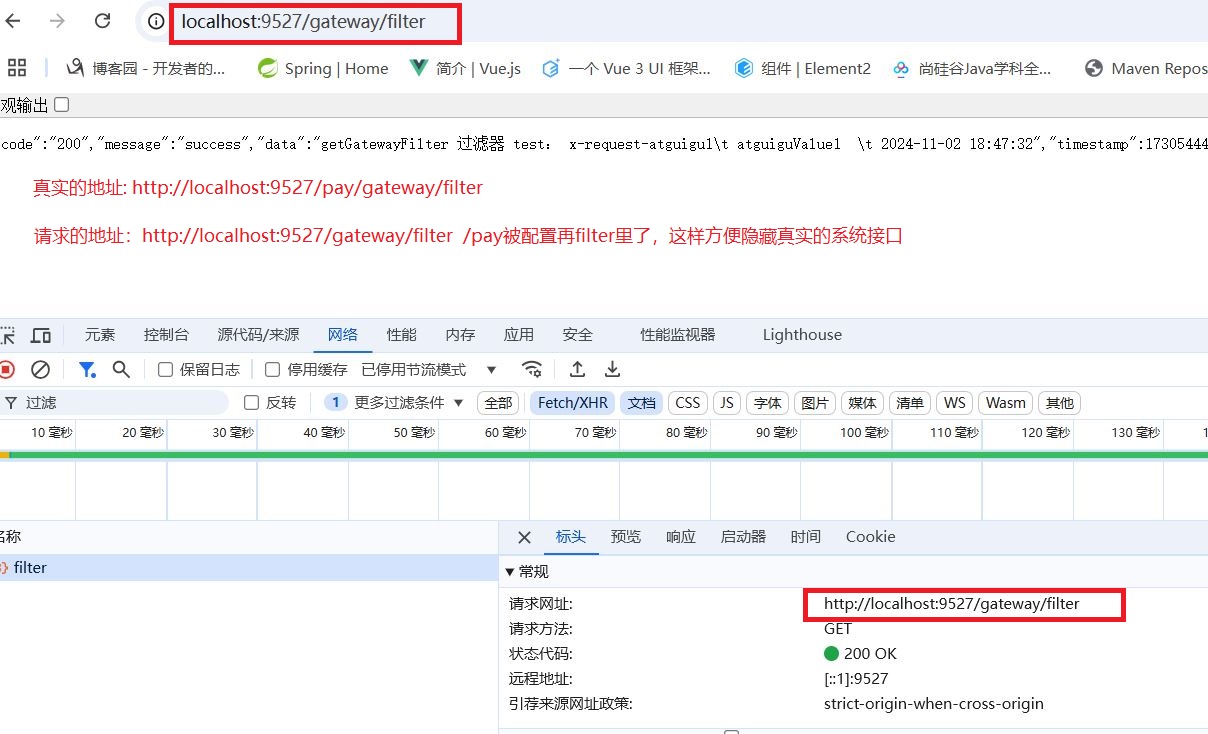Clear the network log
The image size is (1208, 734).
[40, 370]
